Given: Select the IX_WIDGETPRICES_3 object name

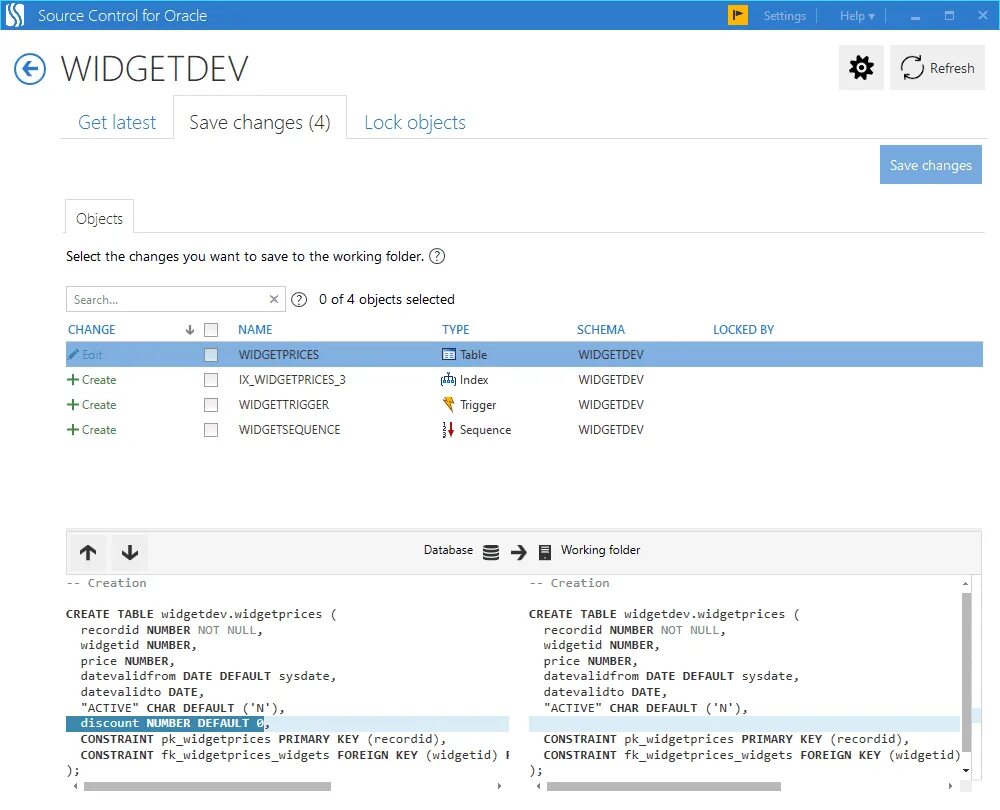Looking at the screenshot, I should [x=292, y=380].
